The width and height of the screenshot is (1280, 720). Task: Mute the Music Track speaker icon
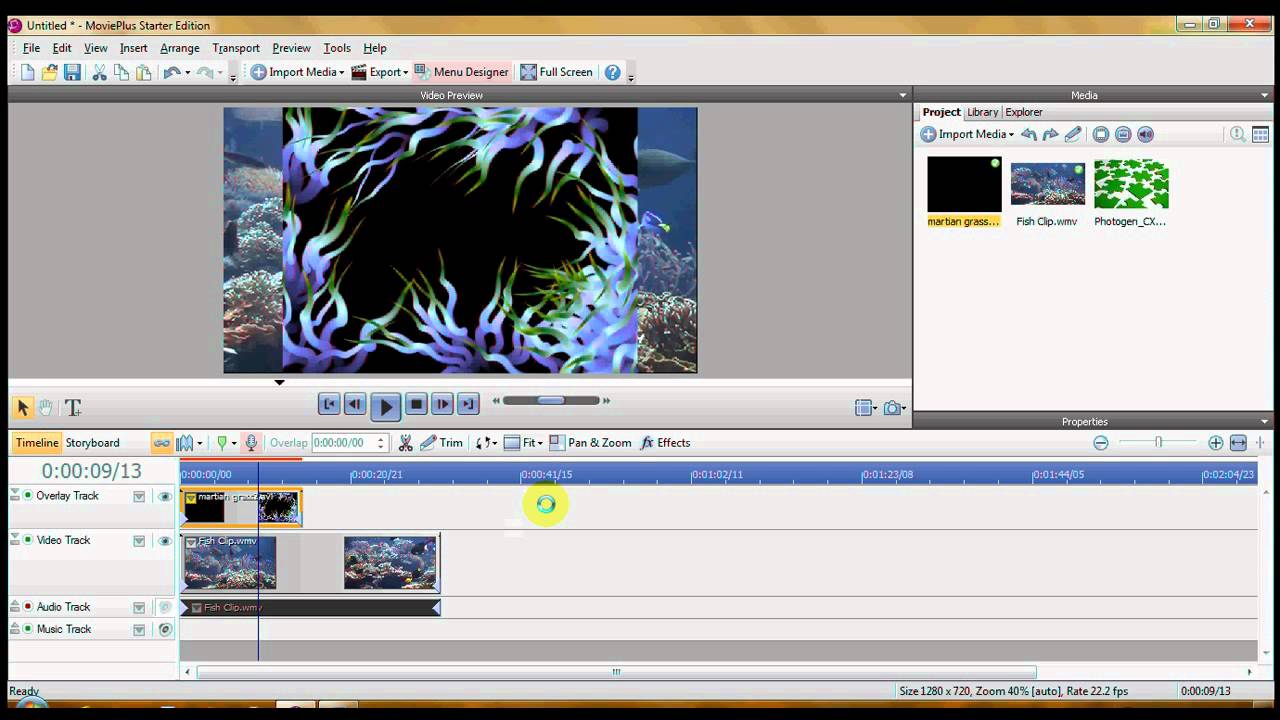pos(165,630)
